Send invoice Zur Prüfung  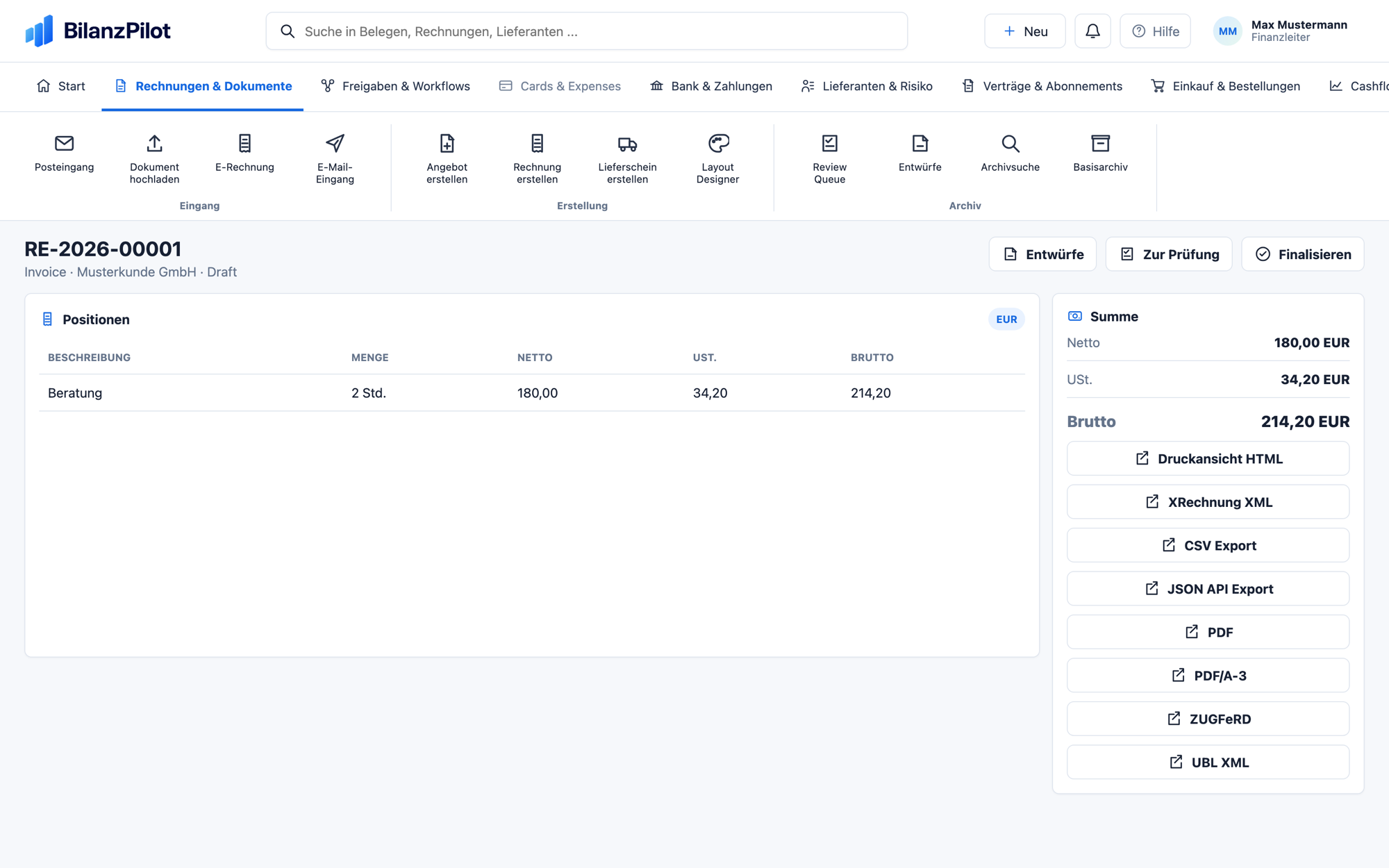(1169, 254)
